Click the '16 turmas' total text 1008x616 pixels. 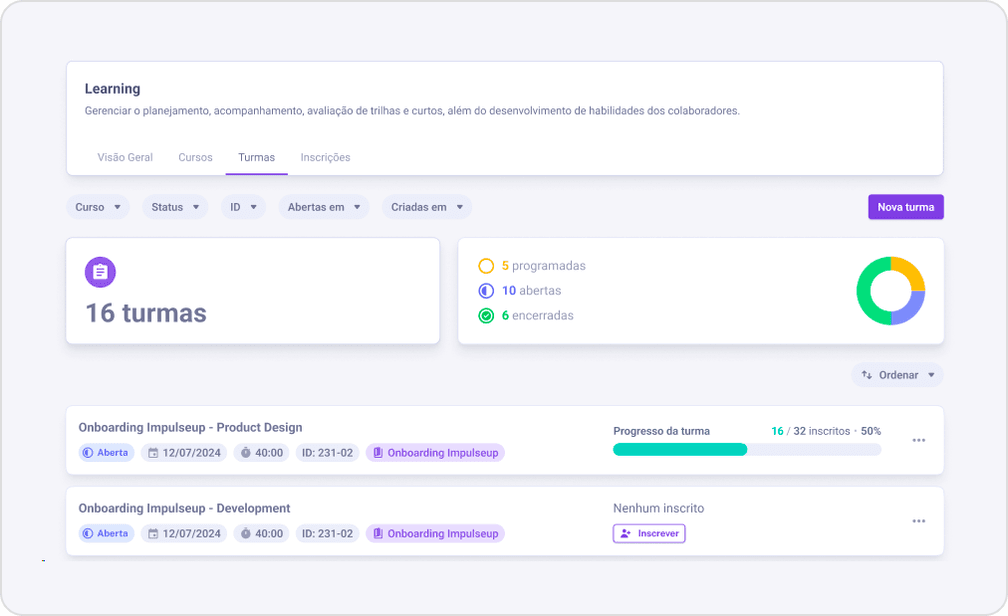(146, 313)
